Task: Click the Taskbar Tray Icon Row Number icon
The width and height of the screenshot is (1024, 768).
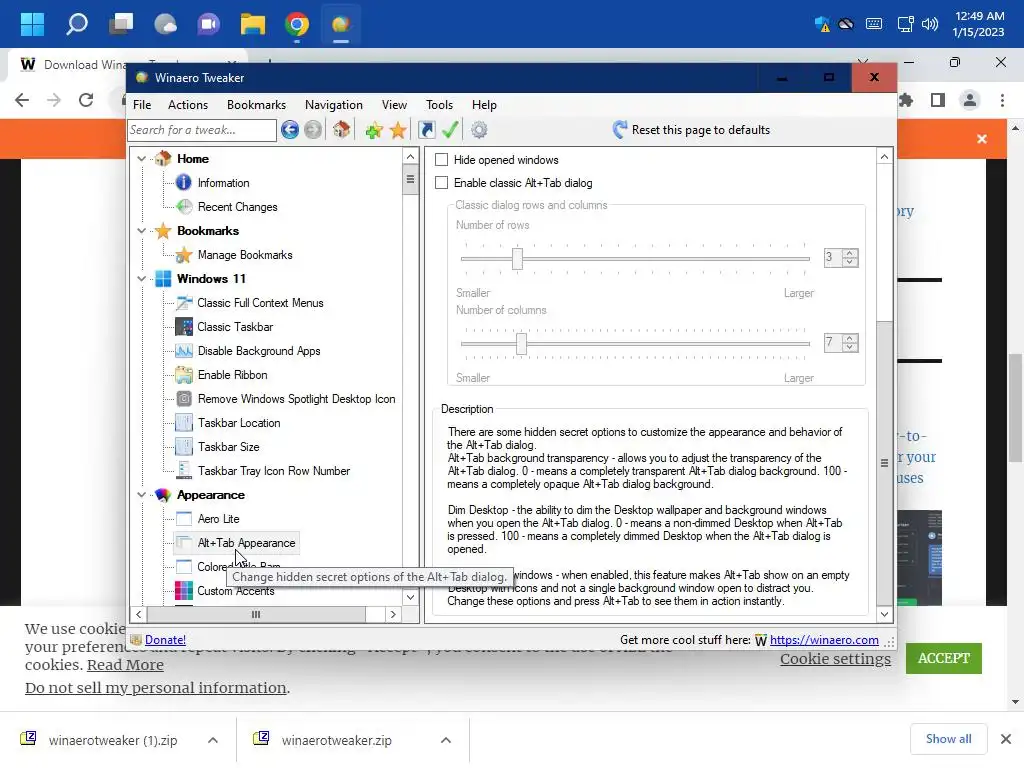Action: [184, 470]
